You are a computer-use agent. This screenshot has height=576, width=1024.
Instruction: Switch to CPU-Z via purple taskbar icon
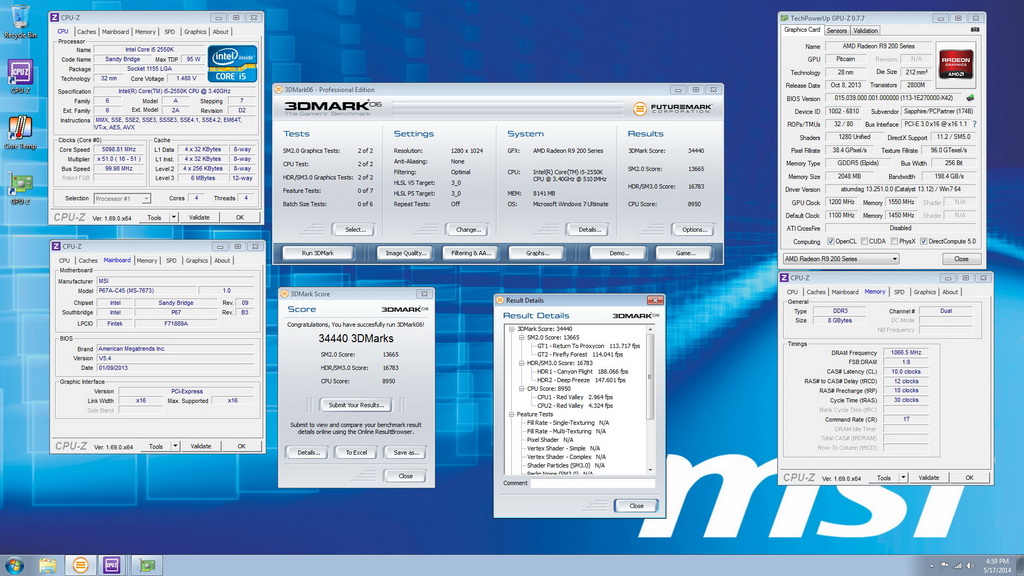(112, 565)
